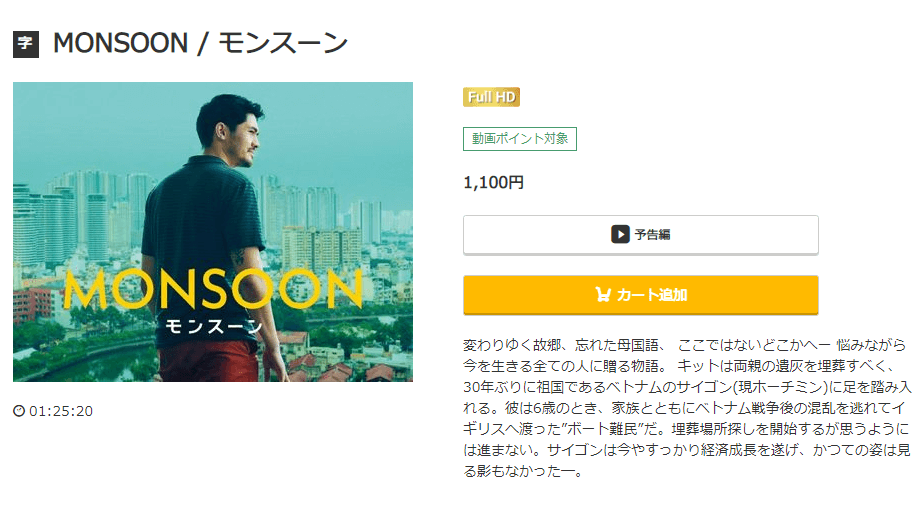The image size is (921, 514).
Task: Click the synopsis paragraph starting 変わりゆく故郷
Action: (687, 408)
